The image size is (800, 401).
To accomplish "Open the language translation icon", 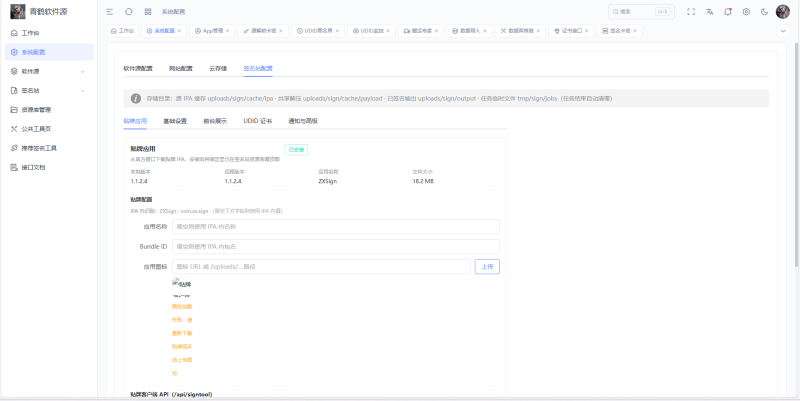I will coord(710,12).
